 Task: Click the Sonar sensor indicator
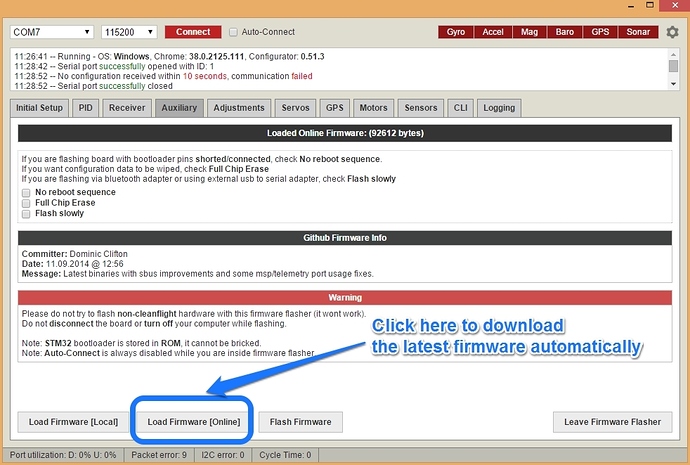click(638, 32)
